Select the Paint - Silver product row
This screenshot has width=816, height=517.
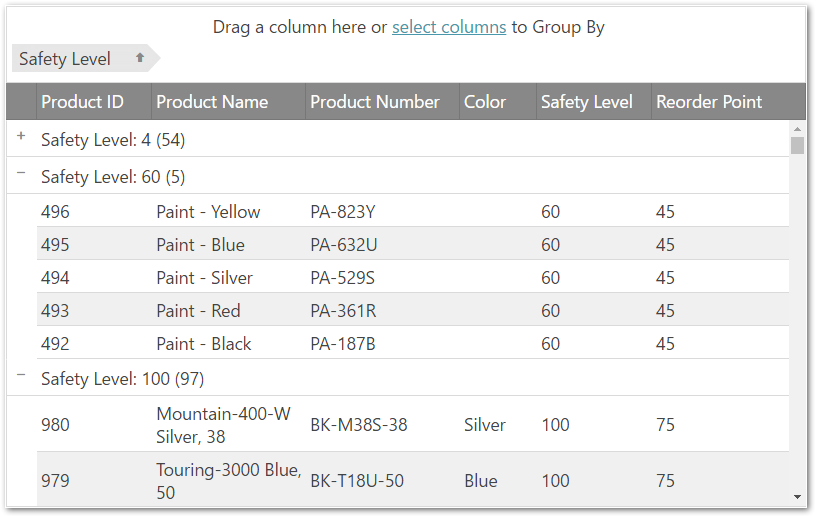(204, 278)
